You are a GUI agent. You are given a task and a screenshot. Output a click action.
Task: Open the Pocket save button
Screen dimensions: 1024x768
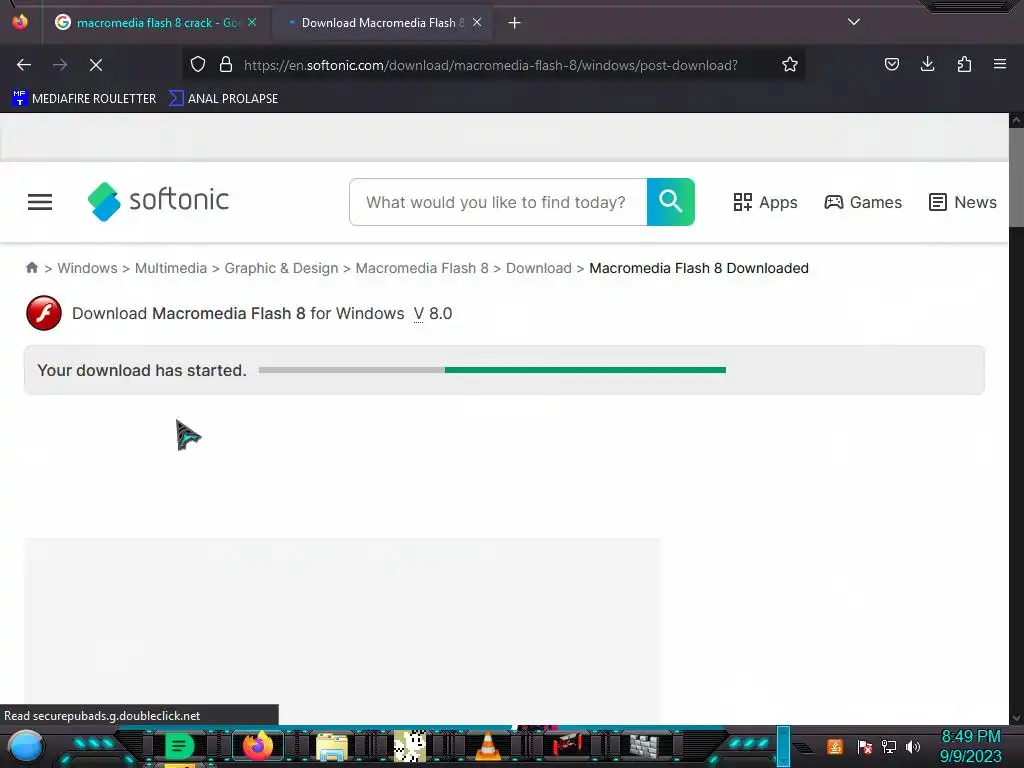(891, 65)
